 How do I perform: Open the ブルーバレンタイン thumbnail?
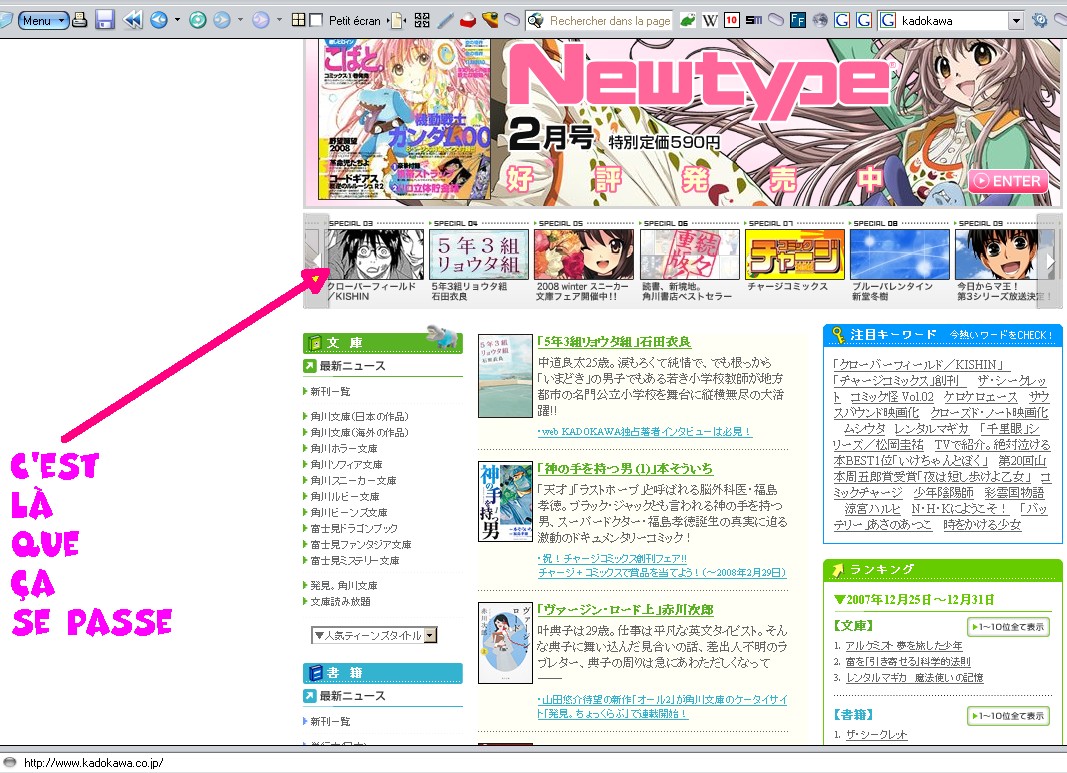900,254
